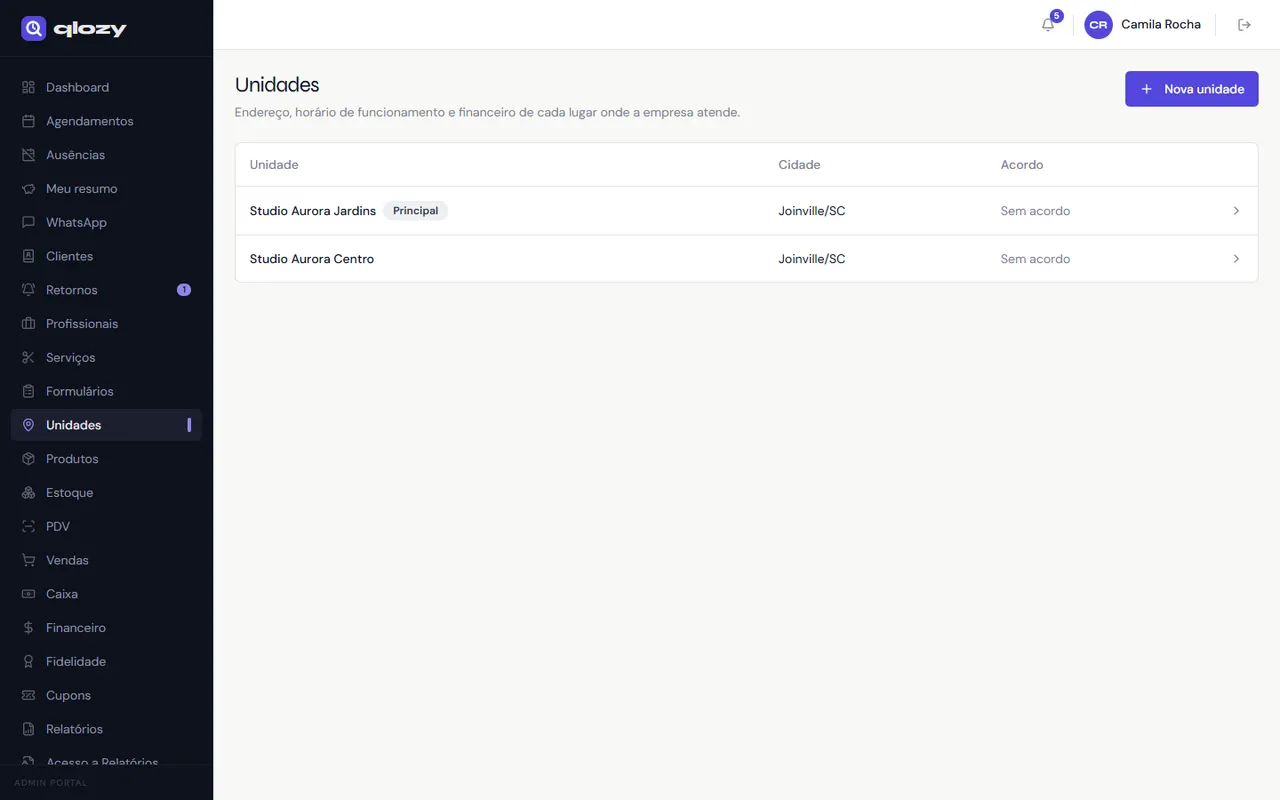This screenshot has width=1280, height=800.
Task: Click the WhatsApp chat bubble icon
Action: click(28, 222)
